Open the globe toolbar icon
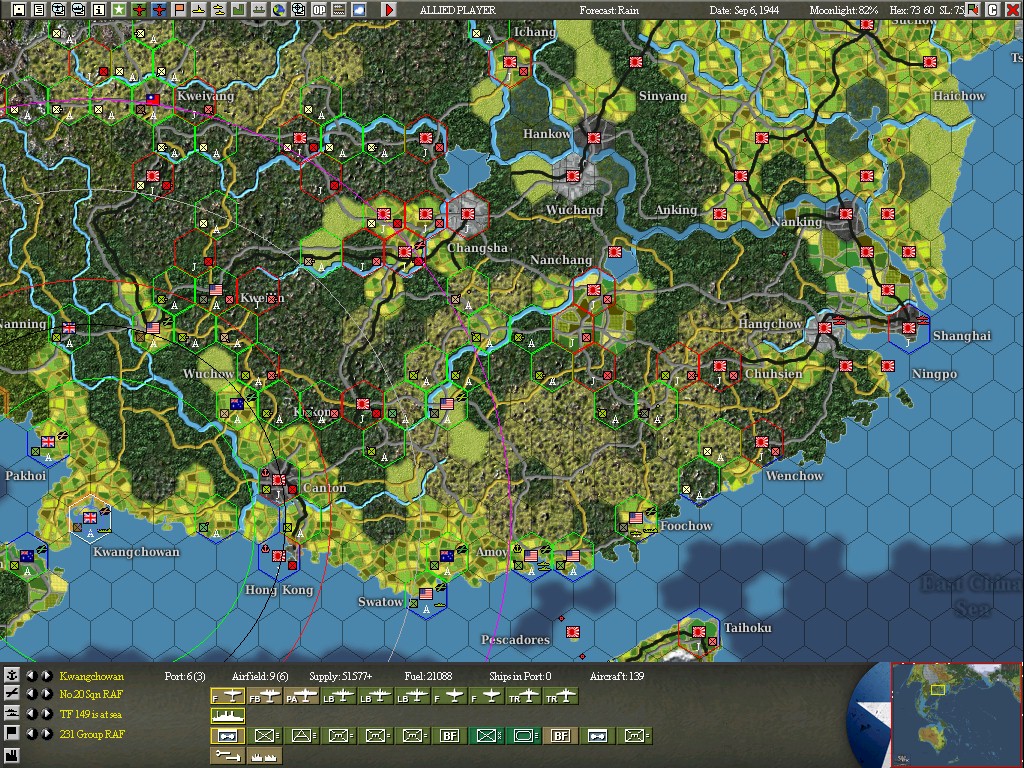This screenshot has height=768, width=1024. coord(278,9)
